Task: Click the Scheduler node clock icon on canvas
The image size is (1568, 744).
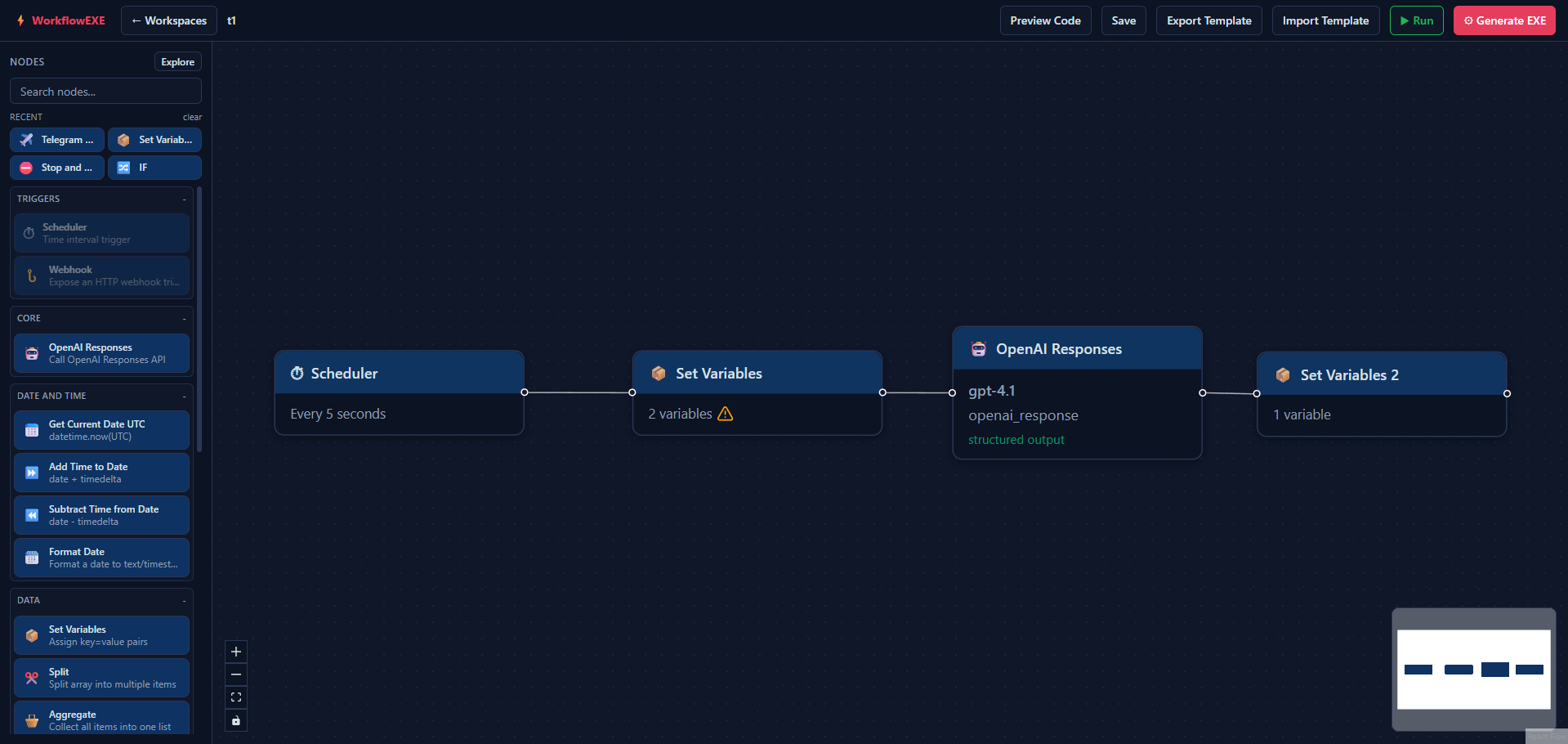Action: pos(297,373)
